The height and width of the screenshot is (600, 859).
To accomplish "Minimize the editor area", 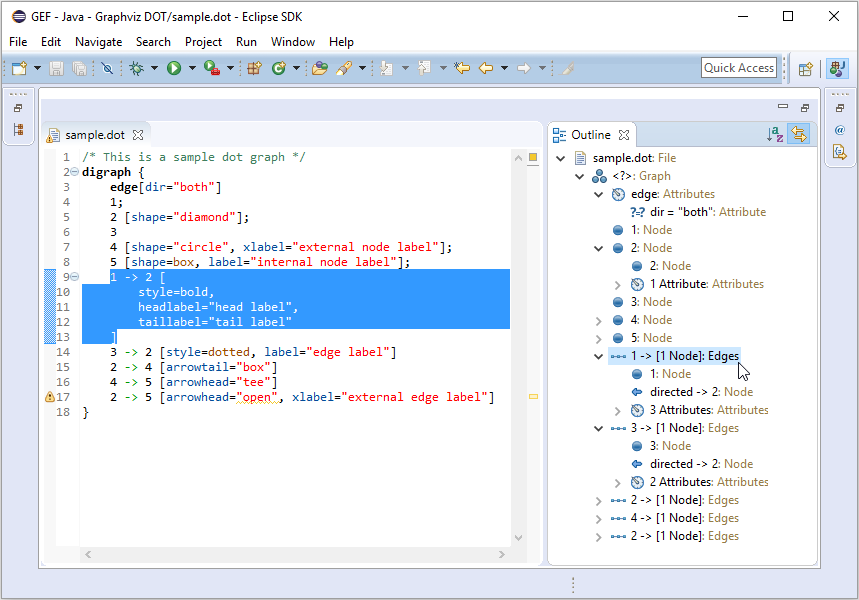I will 783,106.
